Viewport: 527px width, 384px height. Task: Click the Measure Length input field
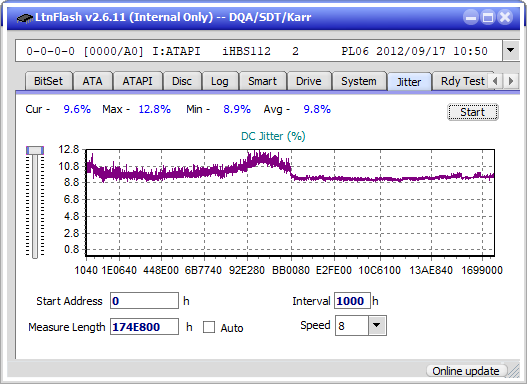145,327
